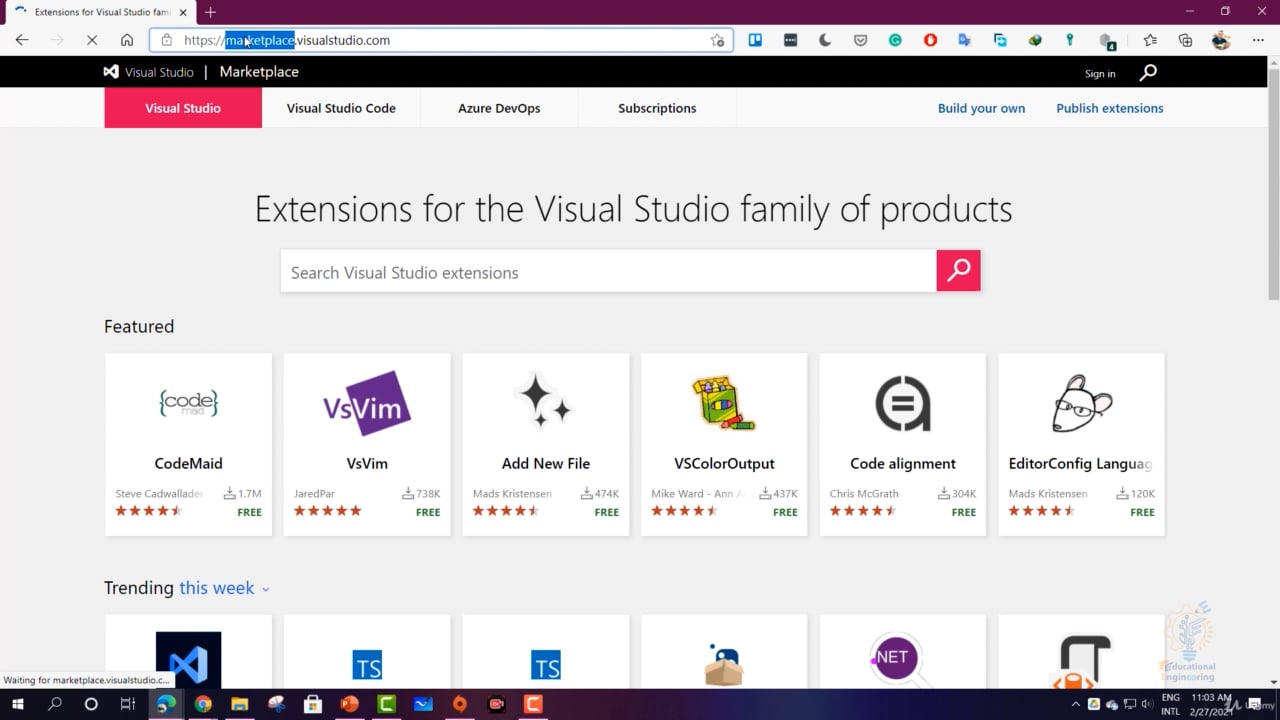
Task: Show hidden system tray icons
Action: pos(1076,704)
